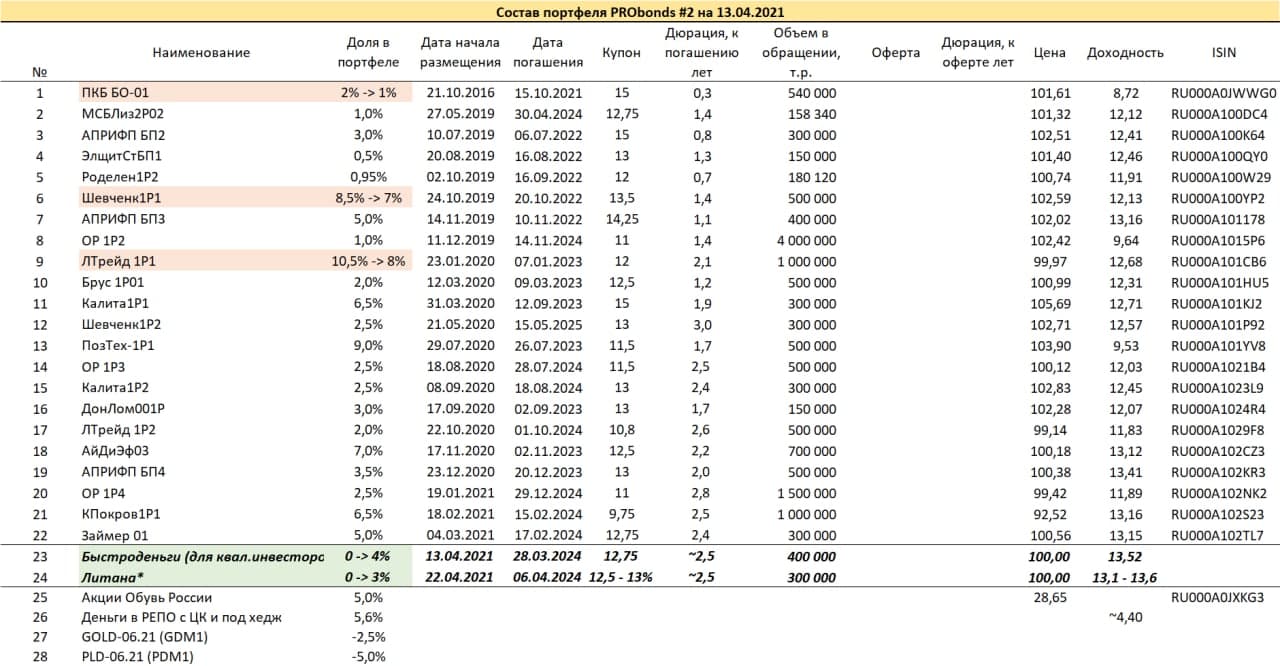Select the 'ЛТрейд 1Р1' bond name cell
Screen dimensions: 1280x666
(200, 261)
